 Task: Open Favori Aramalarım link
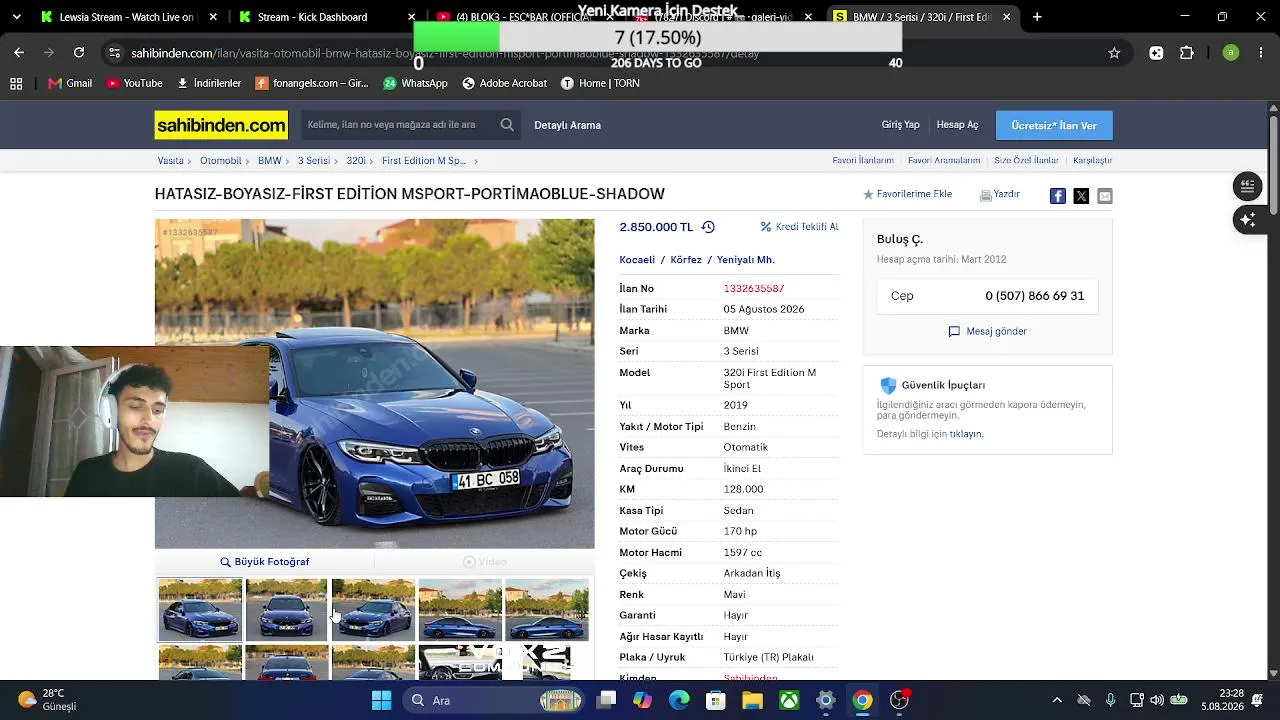pos(944,160)
